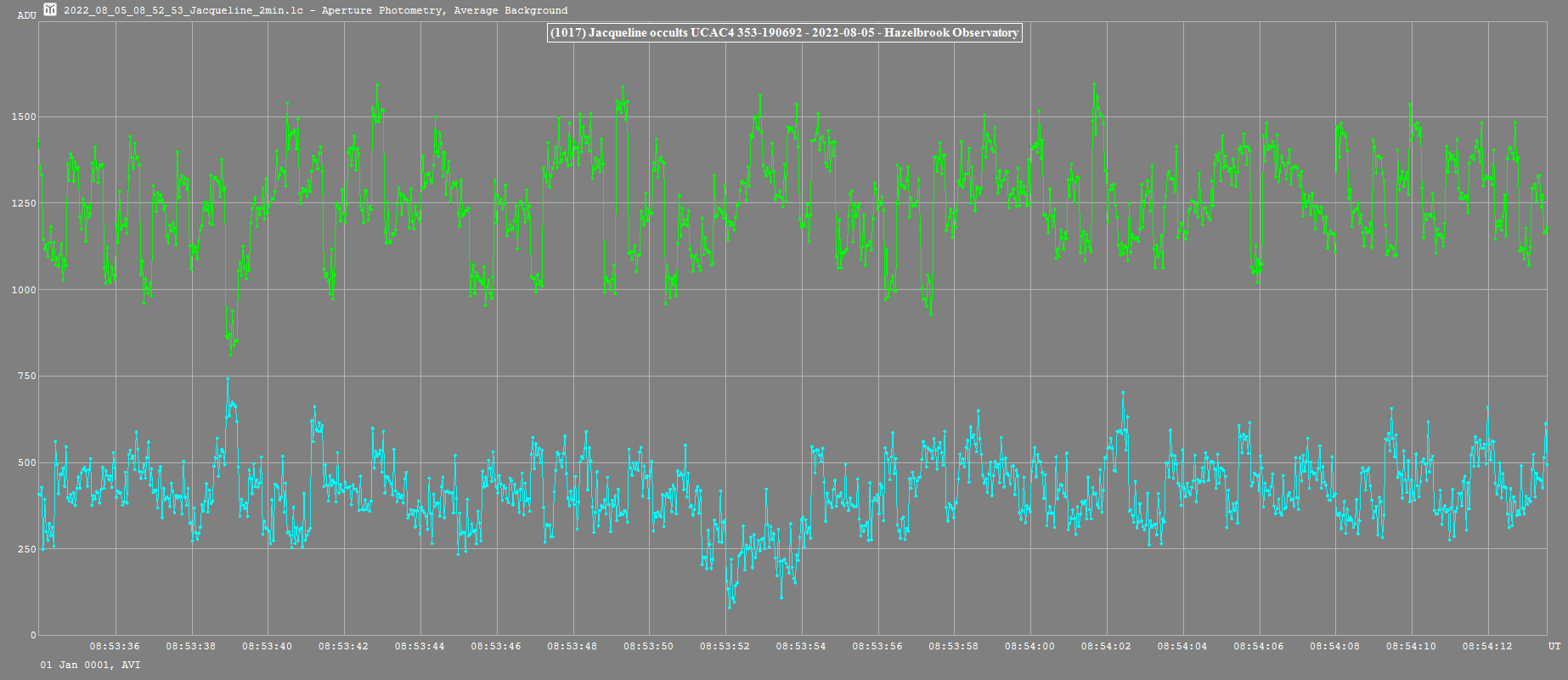1568x680 pixels.
Task: Click the 08:54:06 time label
Action: [x=1259, y=646]
